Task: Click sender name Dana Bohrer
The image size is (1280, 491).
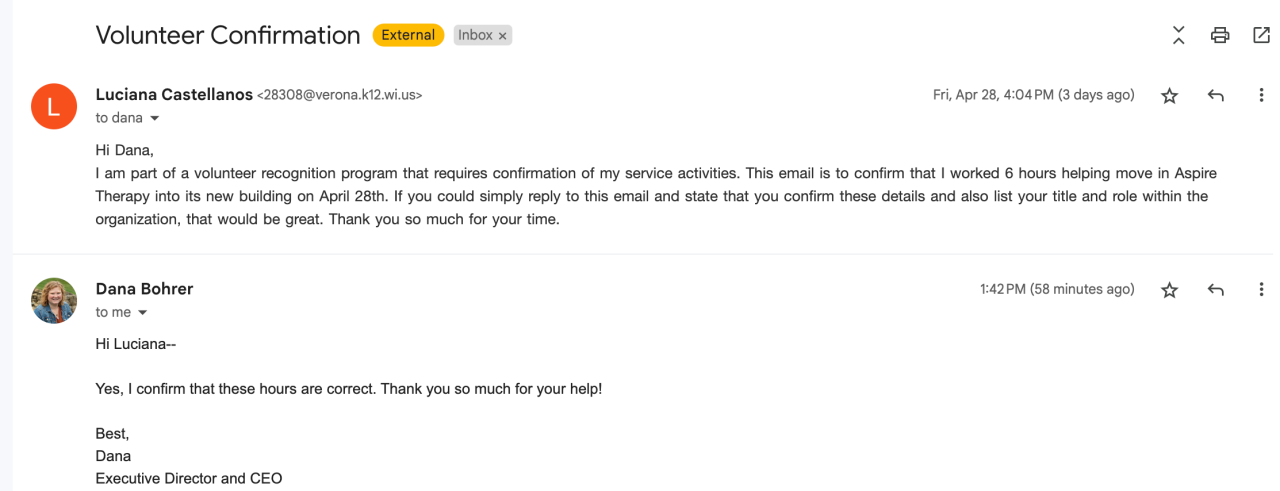Action: [144, 289]
